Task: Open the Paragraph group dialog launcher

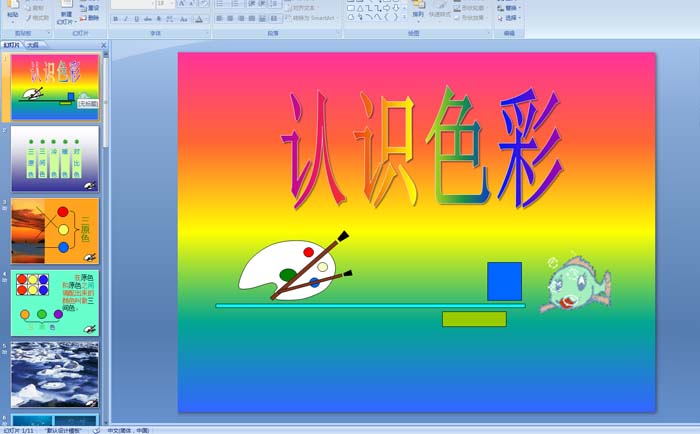Action: pyautogui.click(x=338, y=33)
